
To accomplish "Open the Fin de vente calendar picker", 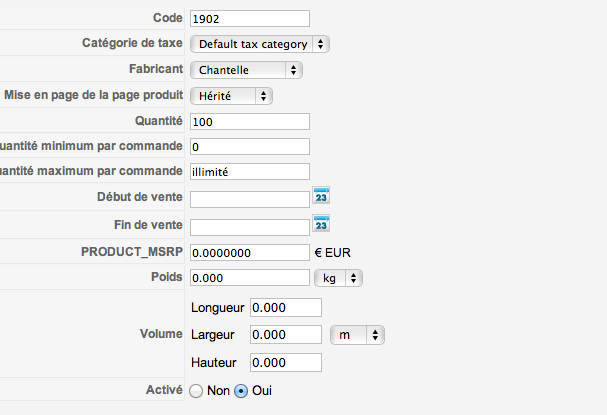I will tap(321, 223).
